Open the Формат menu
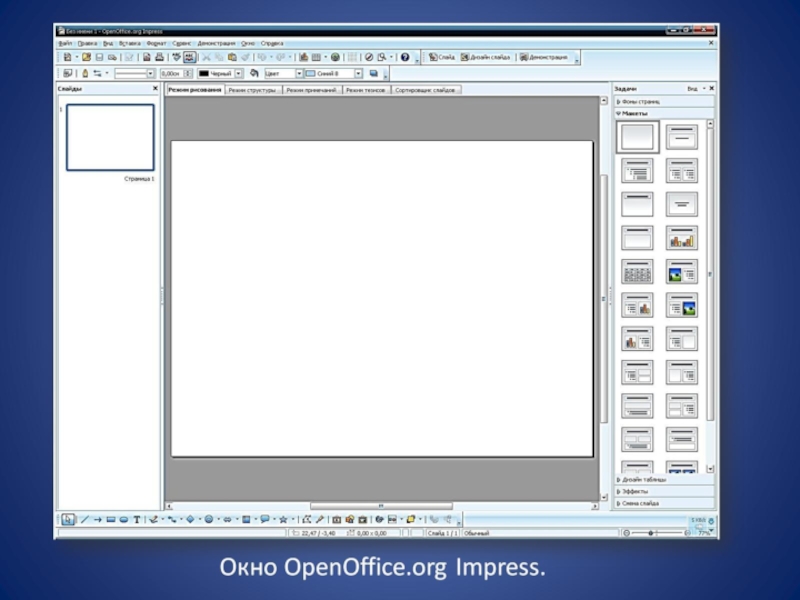800x600 pixels. (156, 44)
